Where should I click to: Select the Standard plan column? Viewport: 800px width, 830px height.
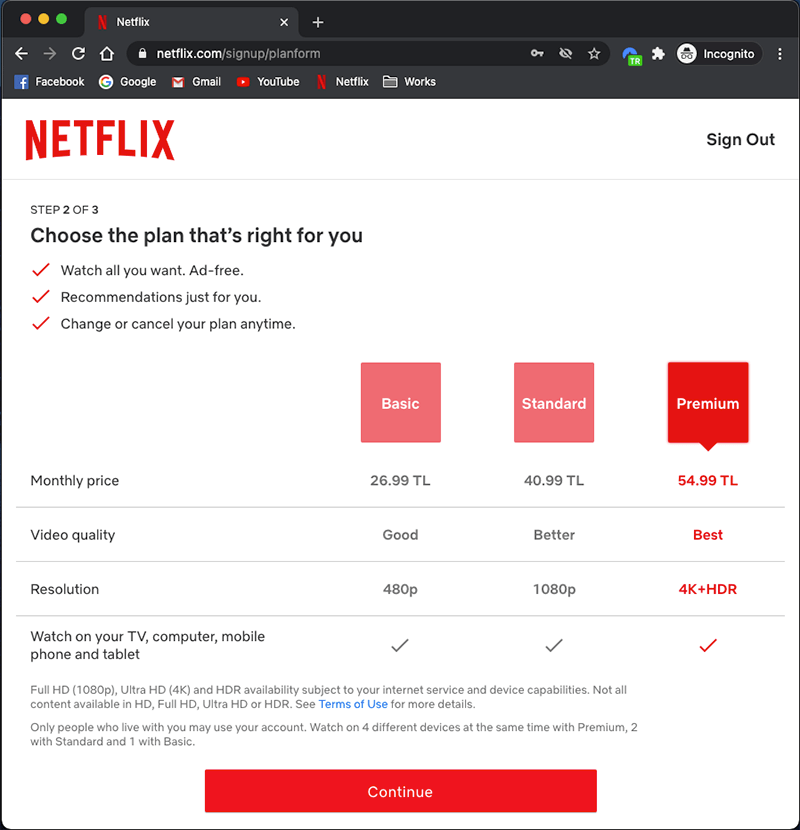tap(554, 402)
